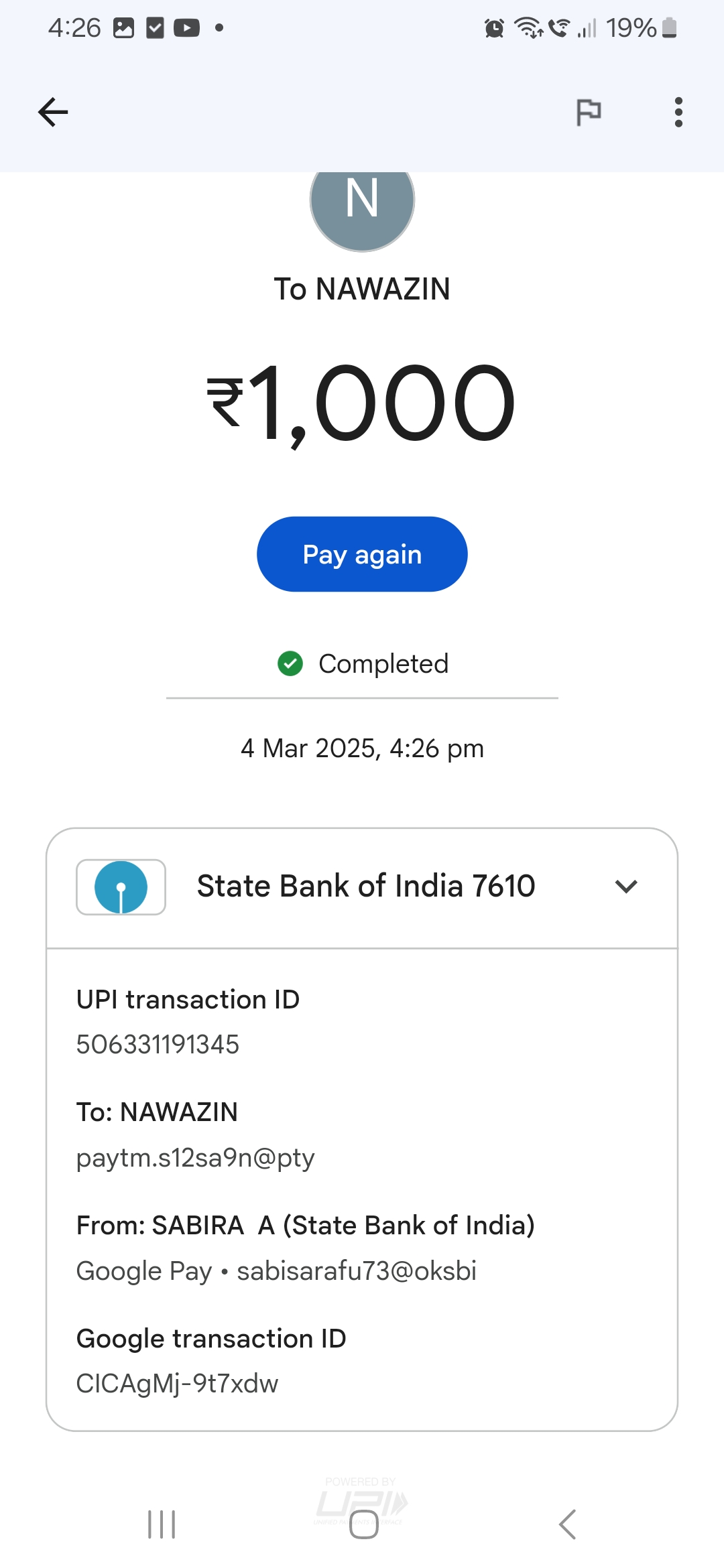Tap the flag report icon

coord(589,112)
